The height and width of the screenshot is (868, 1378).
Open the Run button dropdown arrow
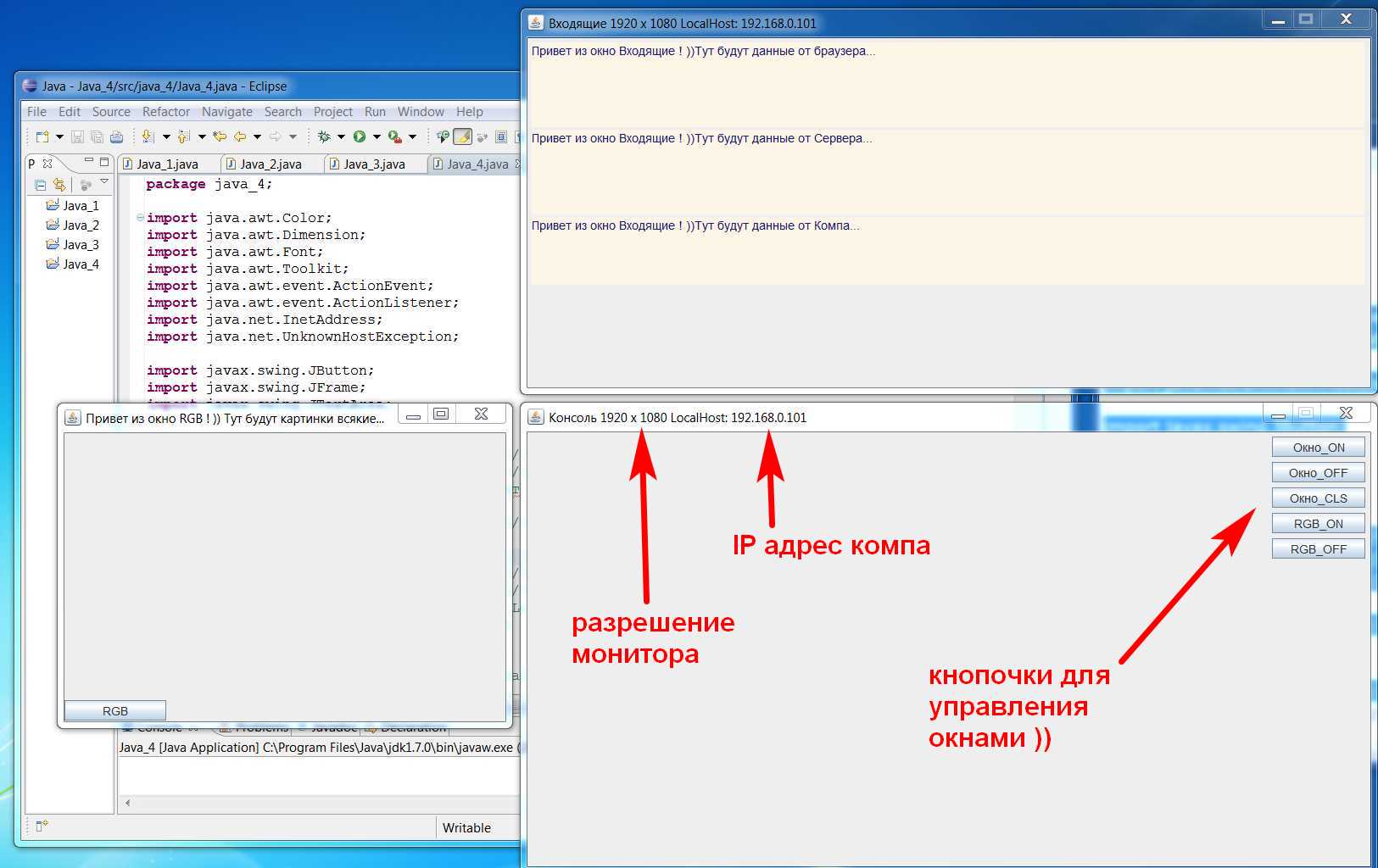377,136
